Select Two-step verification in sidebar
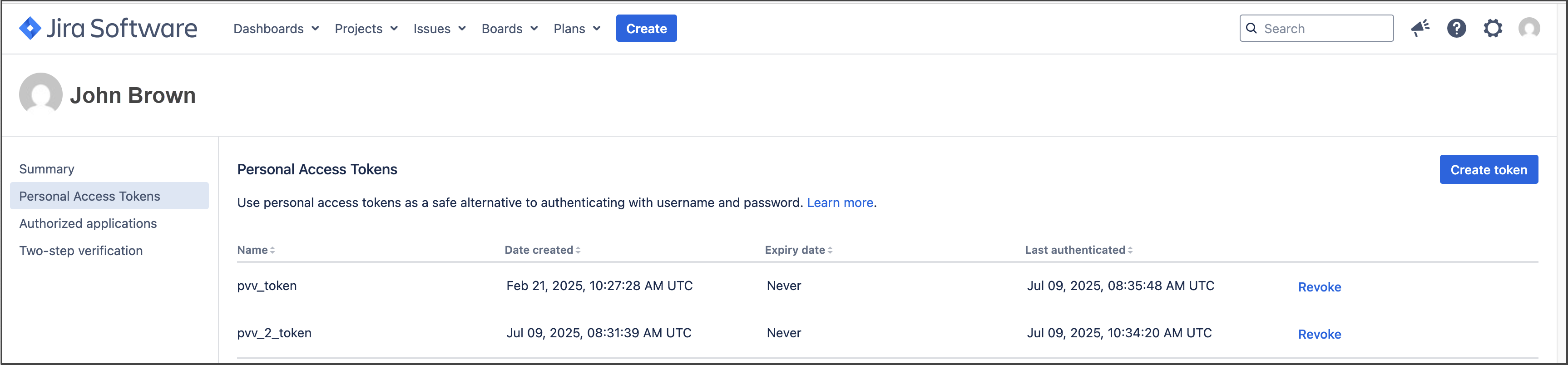The image size is (1568, 365). (81, 251)
